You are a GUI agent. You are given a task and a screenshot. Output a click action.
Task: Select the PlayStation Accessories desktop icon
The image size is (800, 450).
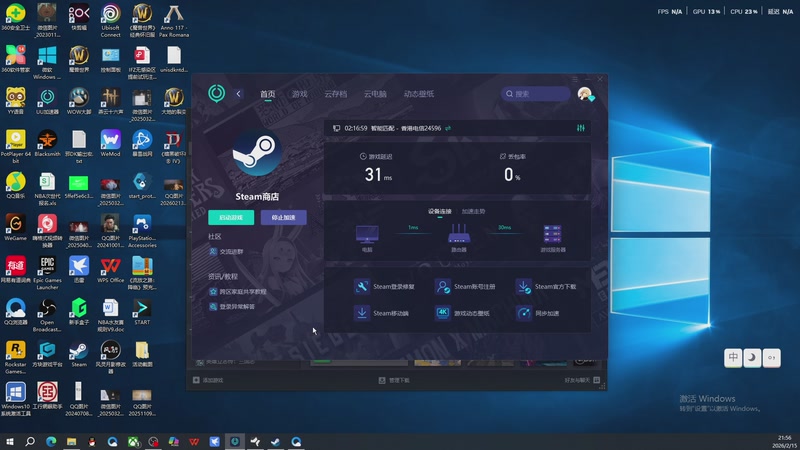pos(142,231)
